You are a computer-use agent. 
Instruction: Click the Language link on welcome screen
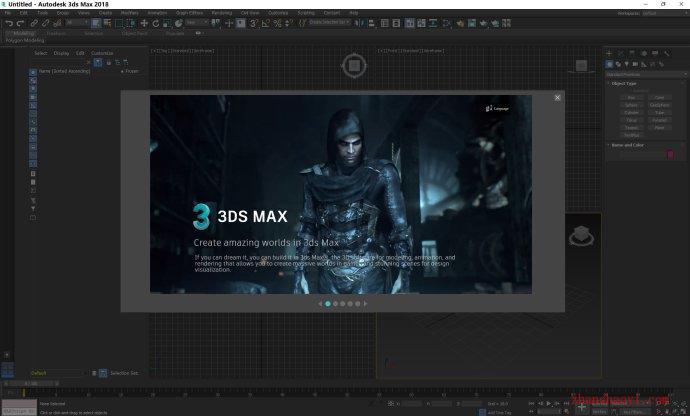coord(497,108)
